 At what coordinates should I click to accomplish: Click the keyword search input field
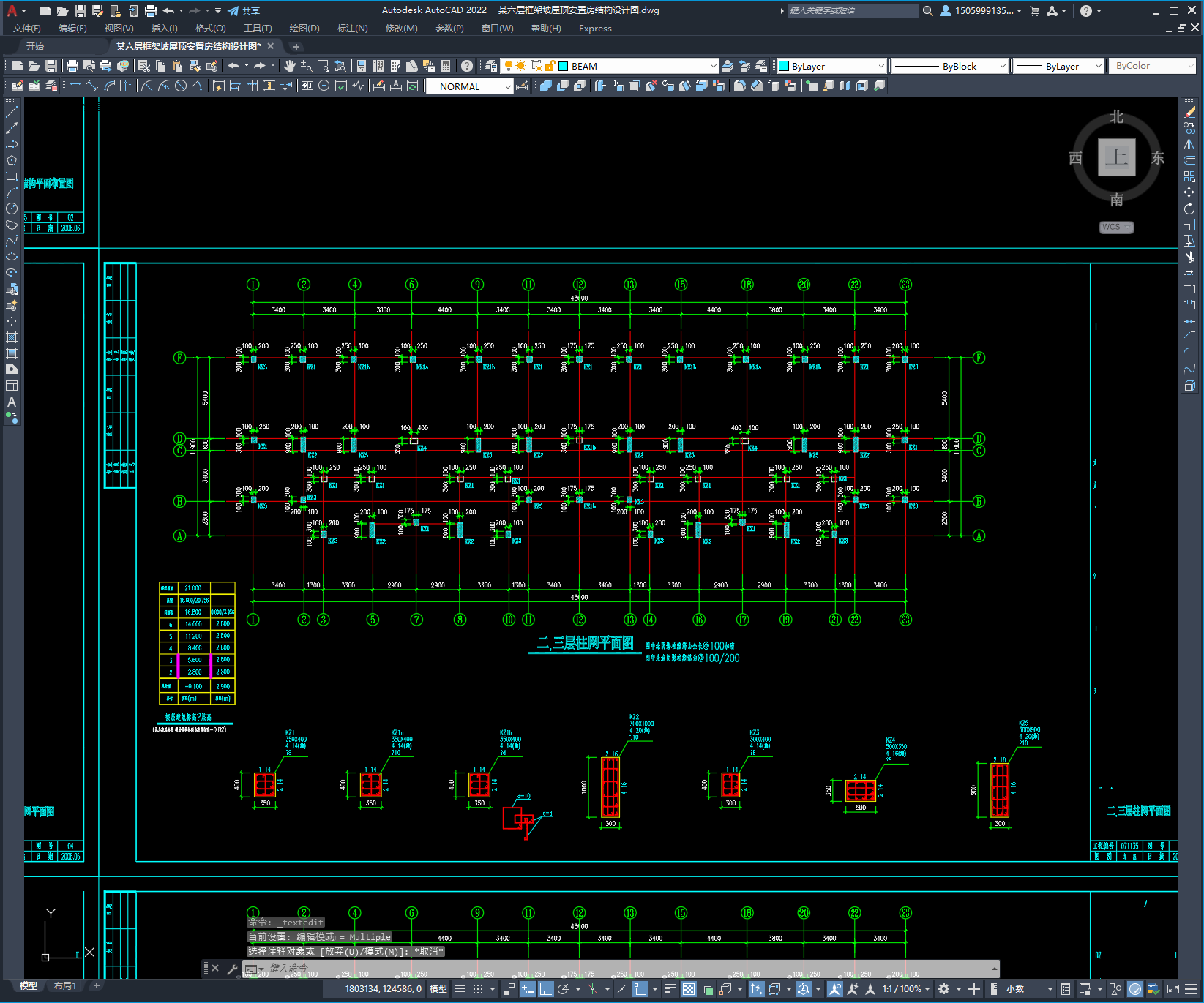click(853, 10)
